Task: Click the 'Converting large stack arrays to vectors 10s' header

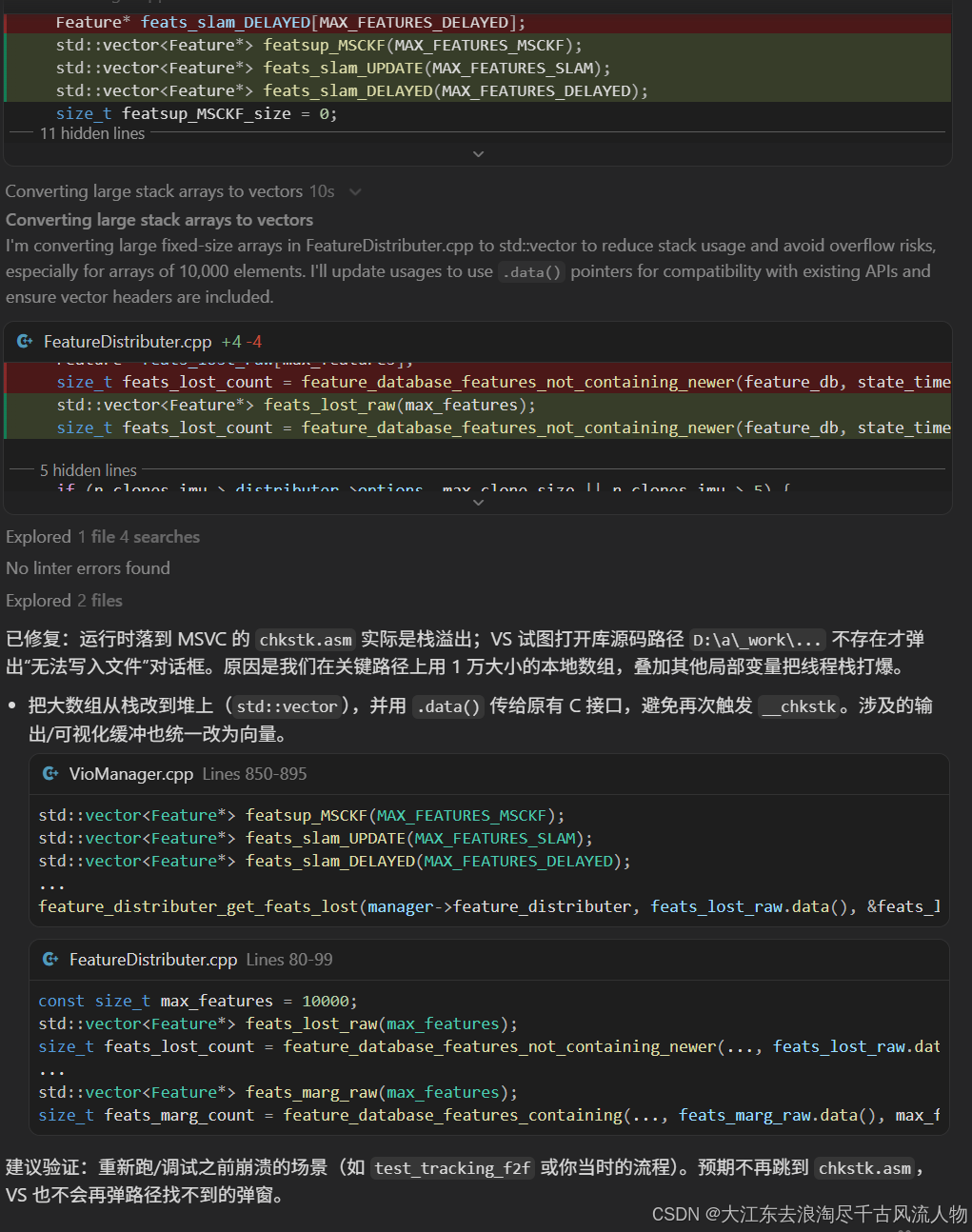Action: [169, 192]
